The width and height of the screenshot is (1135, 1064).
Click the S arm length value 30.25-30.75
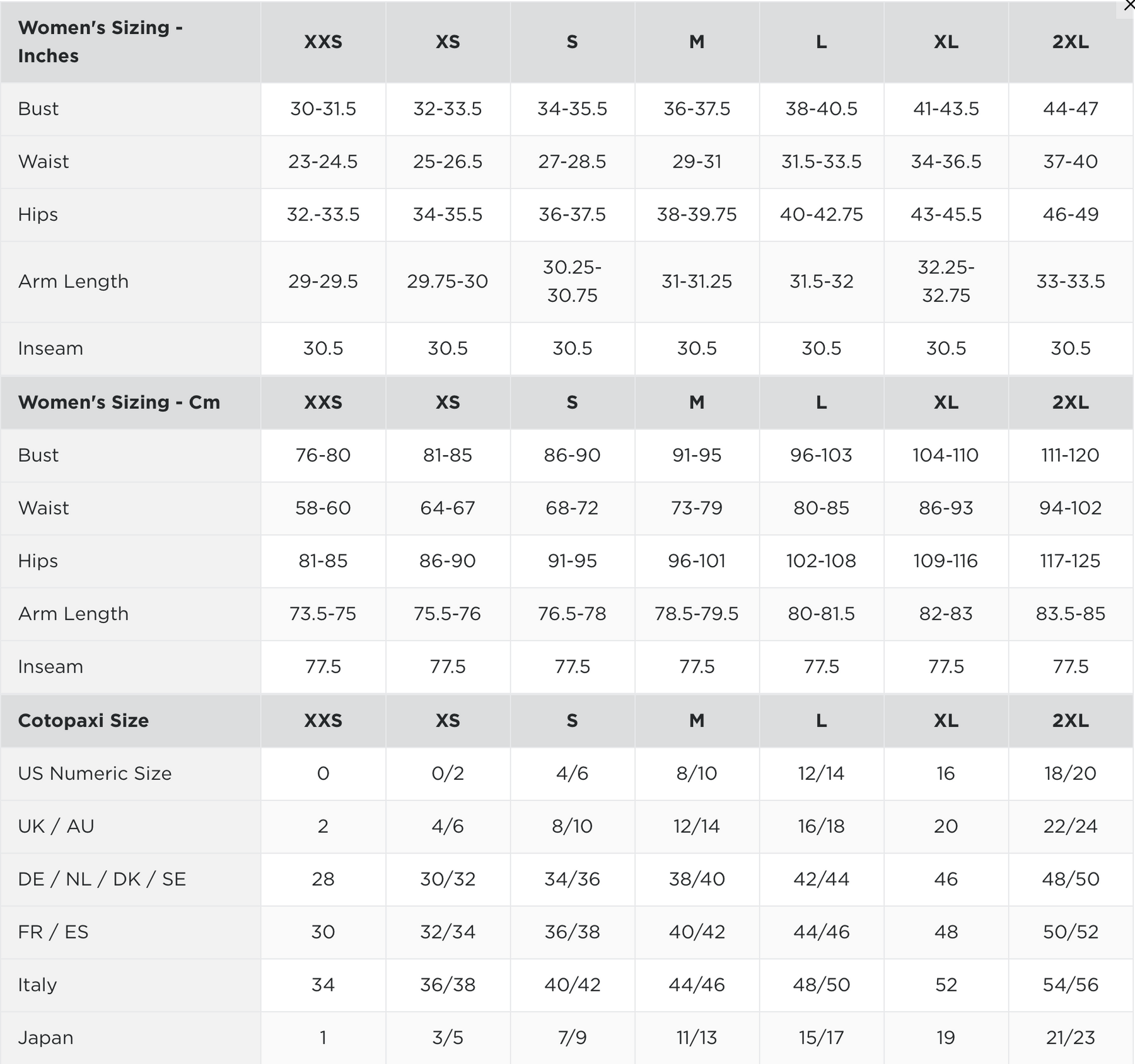[x=572, y=281]
